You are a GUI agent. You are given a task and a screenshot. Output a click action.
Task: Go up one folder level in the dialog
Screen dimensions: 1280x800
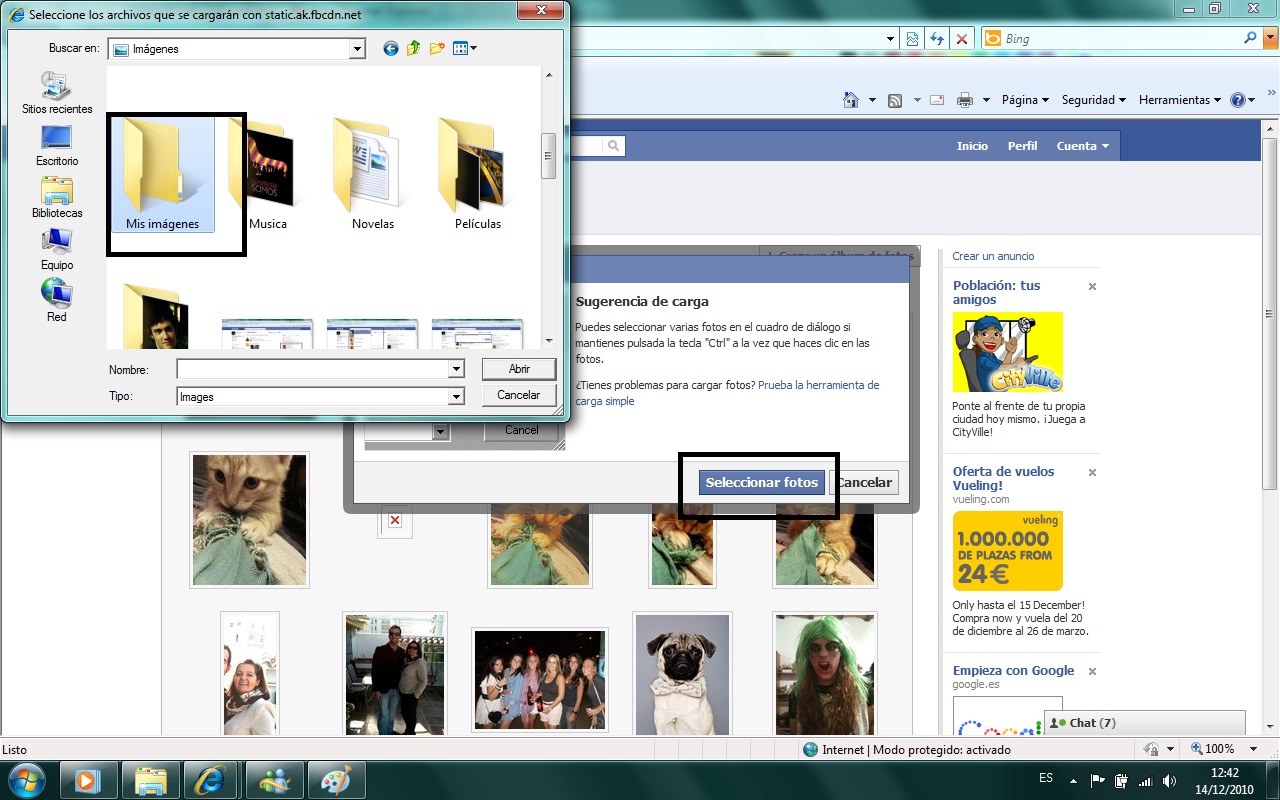(x=413, y=48)
